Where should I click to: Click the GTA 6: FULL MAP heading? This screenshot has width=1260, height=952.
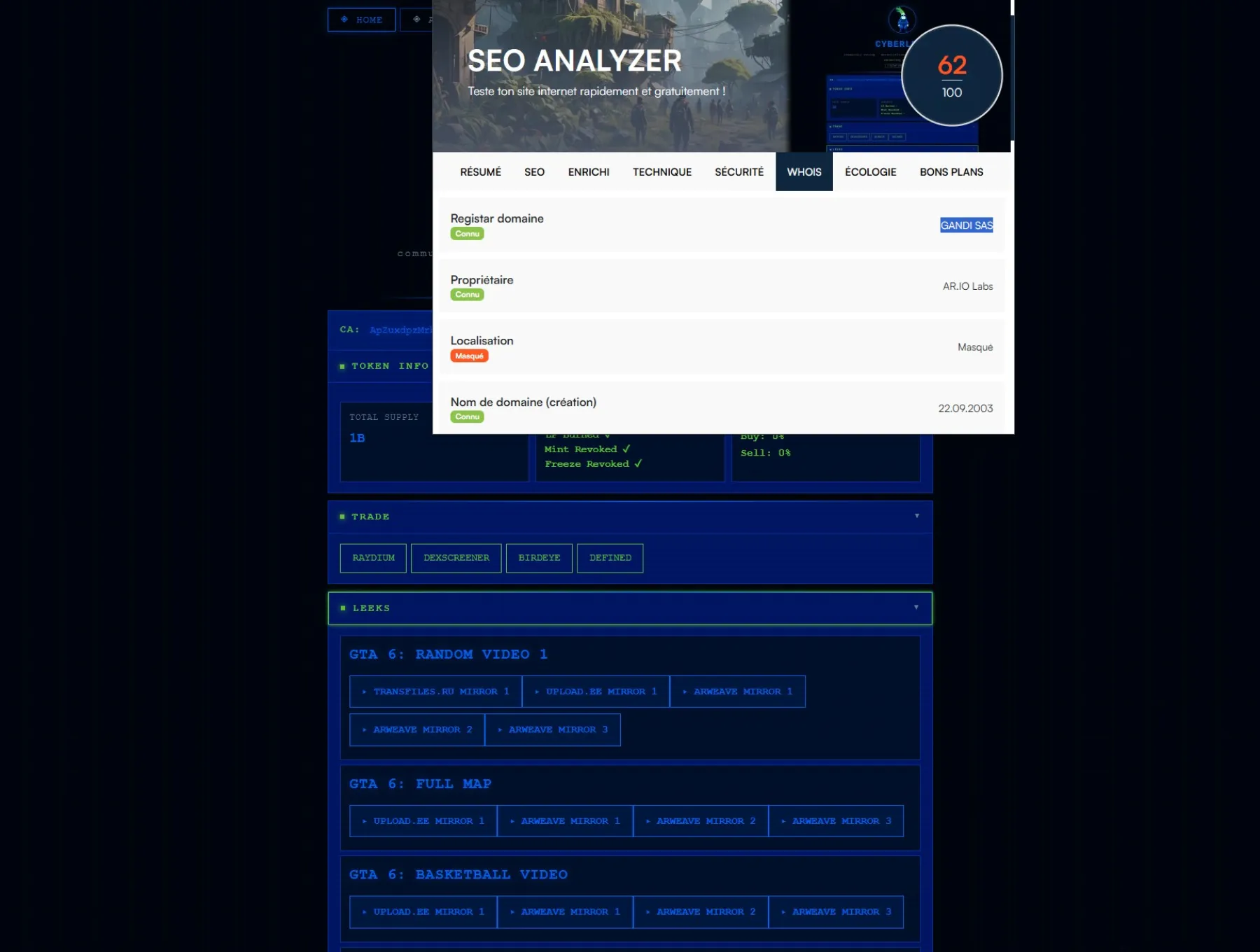pos(420,784)
